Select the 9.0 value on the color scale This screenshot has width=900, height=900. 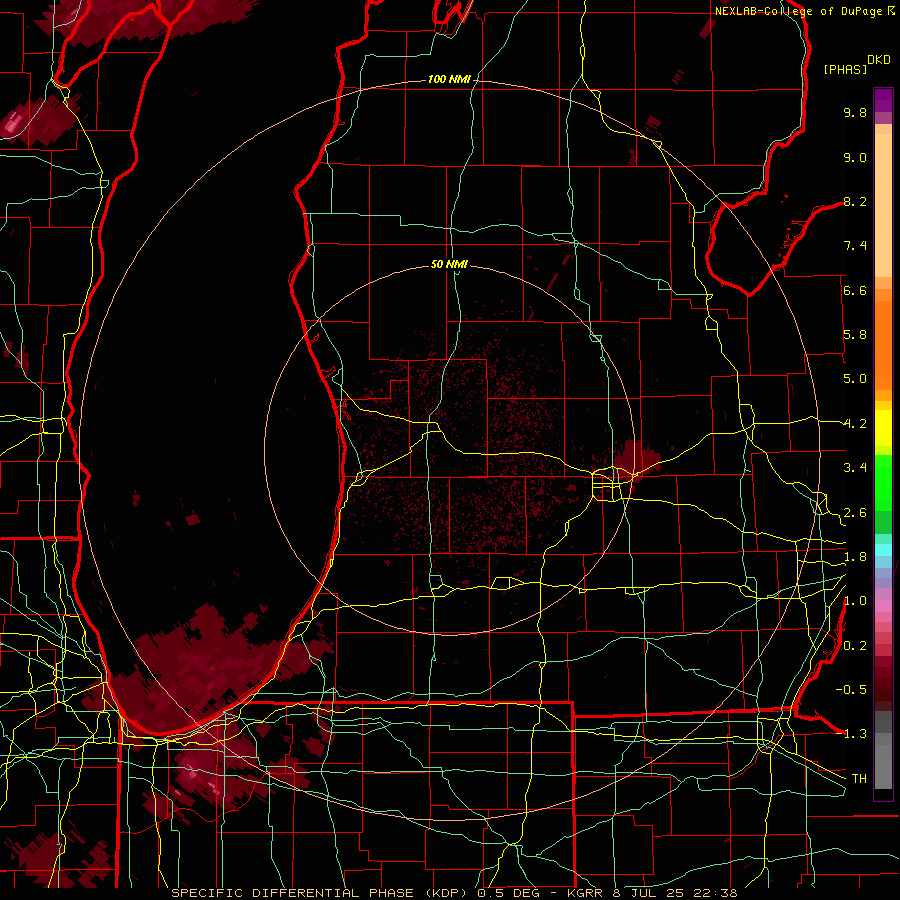click(x=855, y=157)
